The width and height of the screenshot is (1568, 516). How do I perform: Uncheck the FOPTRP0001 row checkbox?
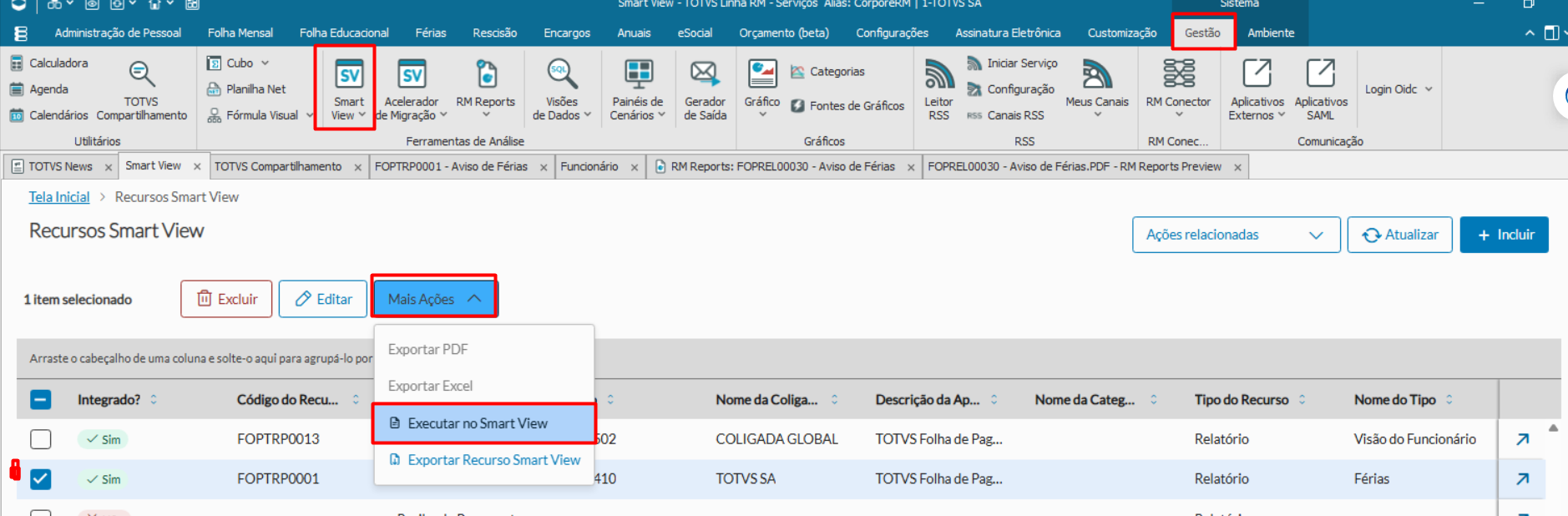pyautogui.click(x=40, y=479)
